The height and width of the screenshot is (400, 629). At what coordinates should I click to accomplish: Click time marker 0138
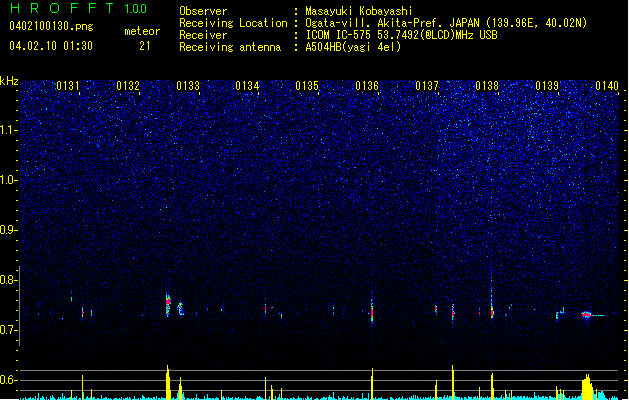tap(487, 86)
